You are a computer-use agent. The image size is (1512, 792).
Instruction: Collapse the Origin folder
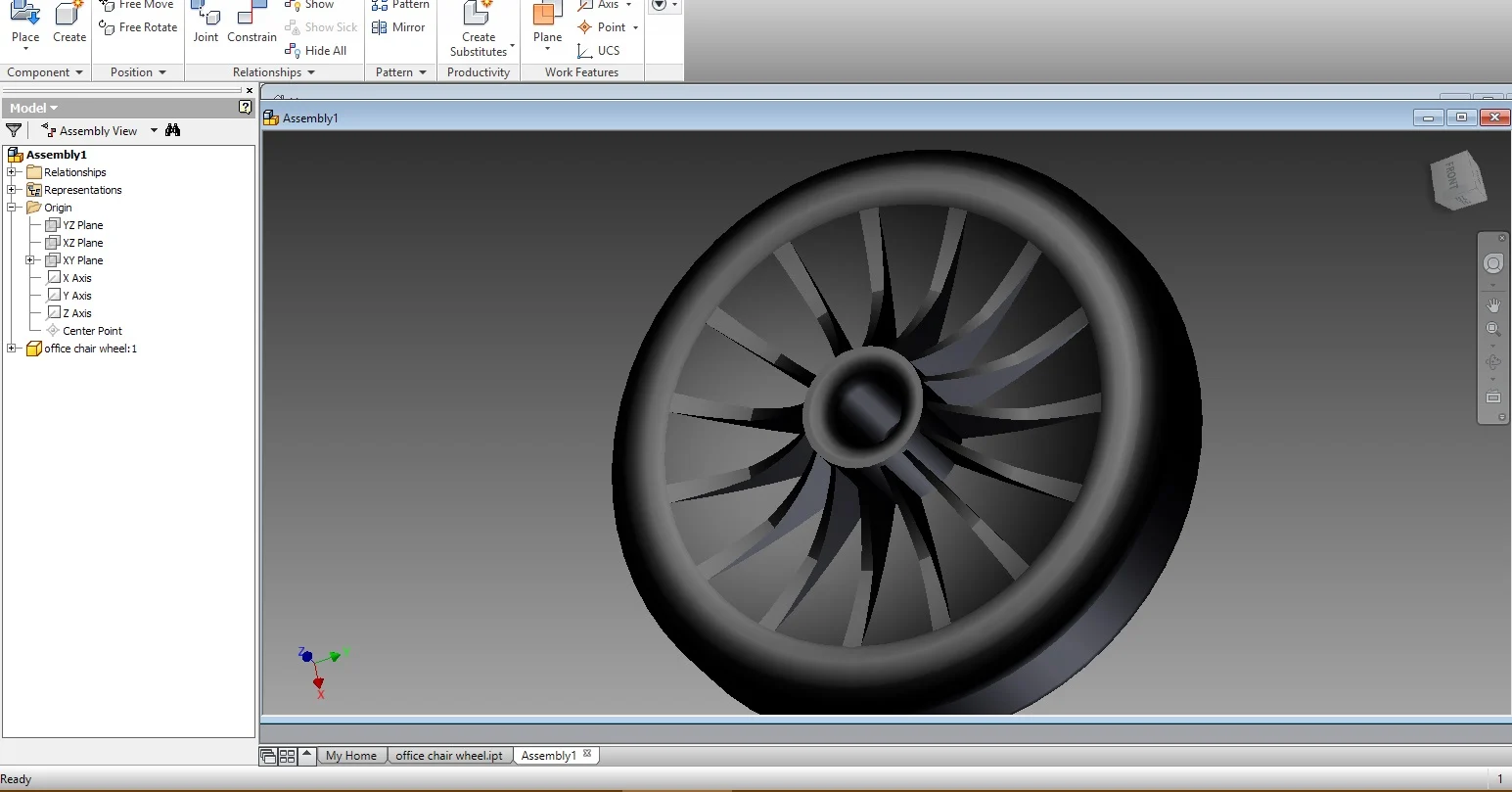pos(12,208)
